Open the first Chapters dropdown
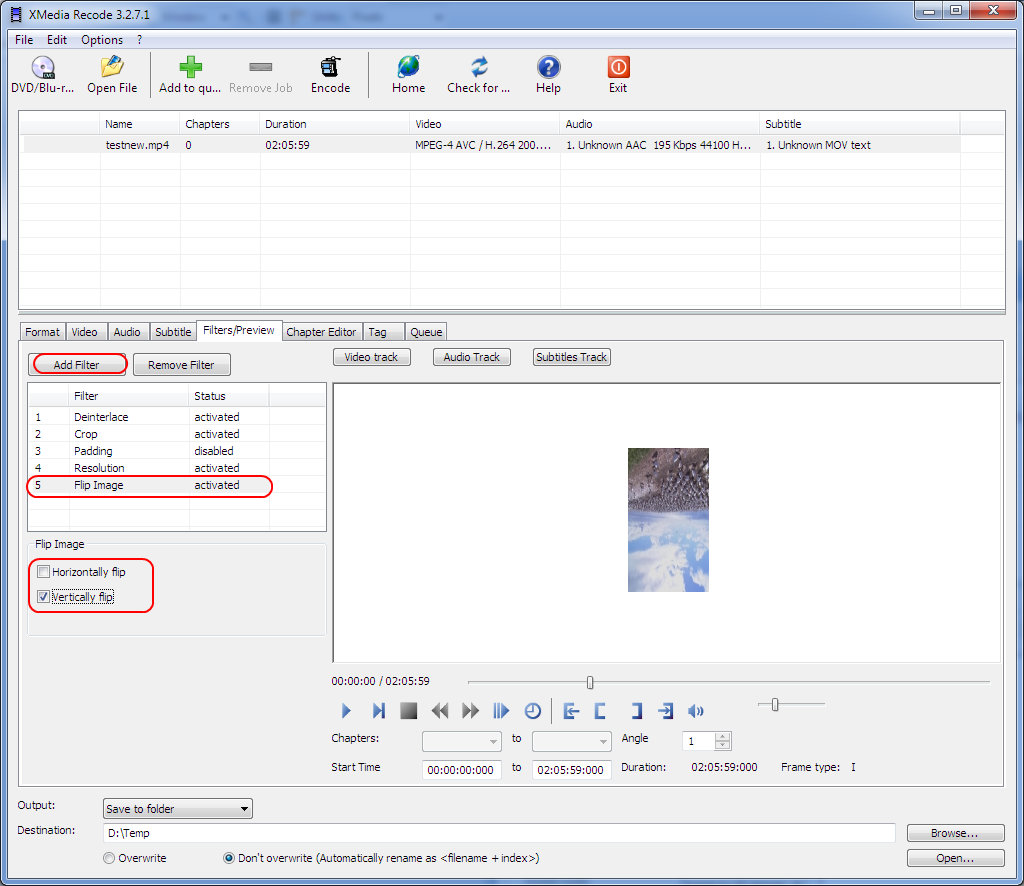This screenshot has width=1024, height=886. point(462,741)
